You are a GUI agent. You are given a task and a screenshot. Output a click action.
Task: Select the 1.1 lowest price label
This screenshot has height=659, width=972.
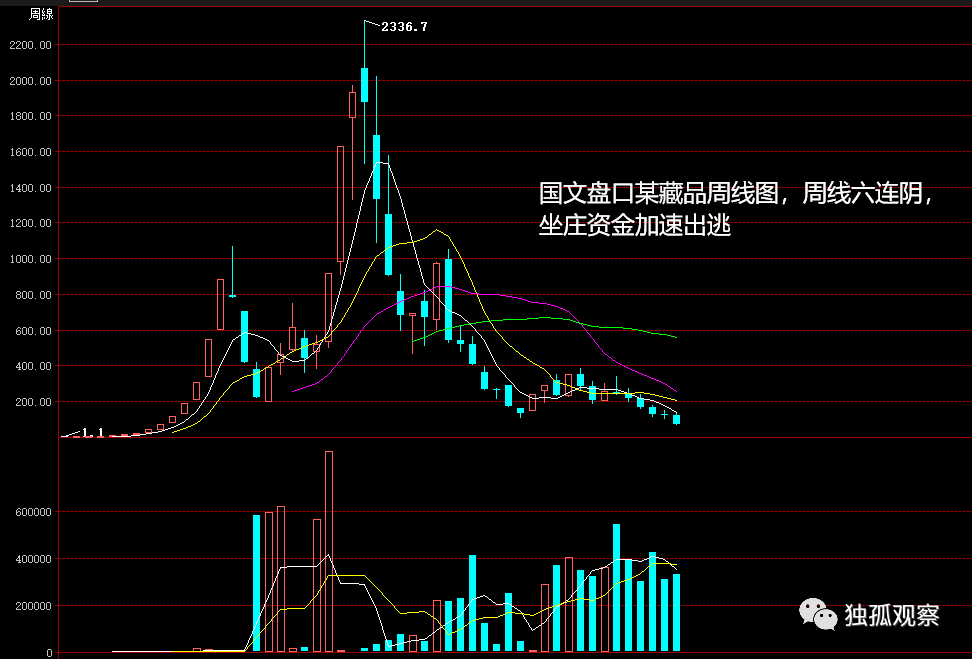[92, 432]
